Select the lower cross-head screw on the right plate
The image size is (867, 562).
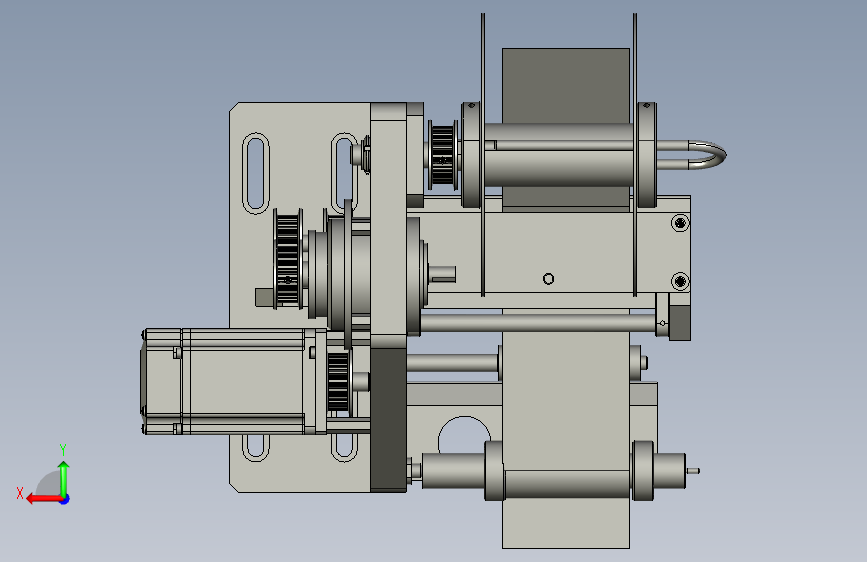pos(680,282)
